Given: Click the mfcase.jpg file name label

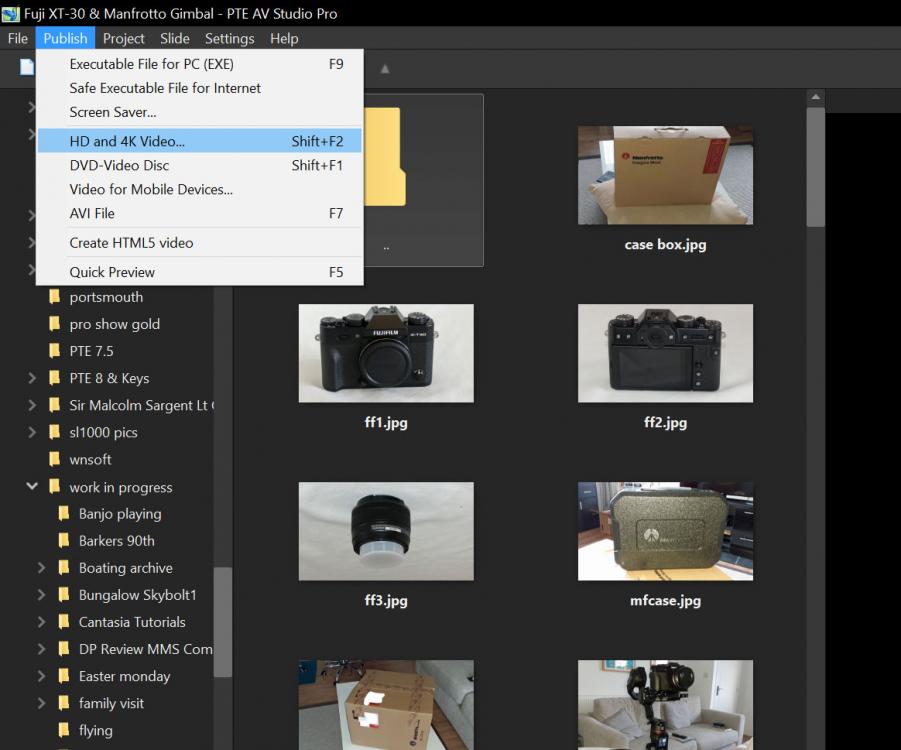Looking at the screenshot, I should pyautogui.click(x=665, y=601).
